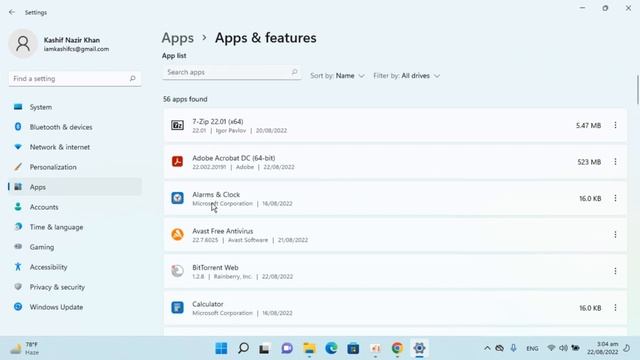Open Windows Update settings
The width and height of the screenshot is (640, 360).
tap(75, 307)
